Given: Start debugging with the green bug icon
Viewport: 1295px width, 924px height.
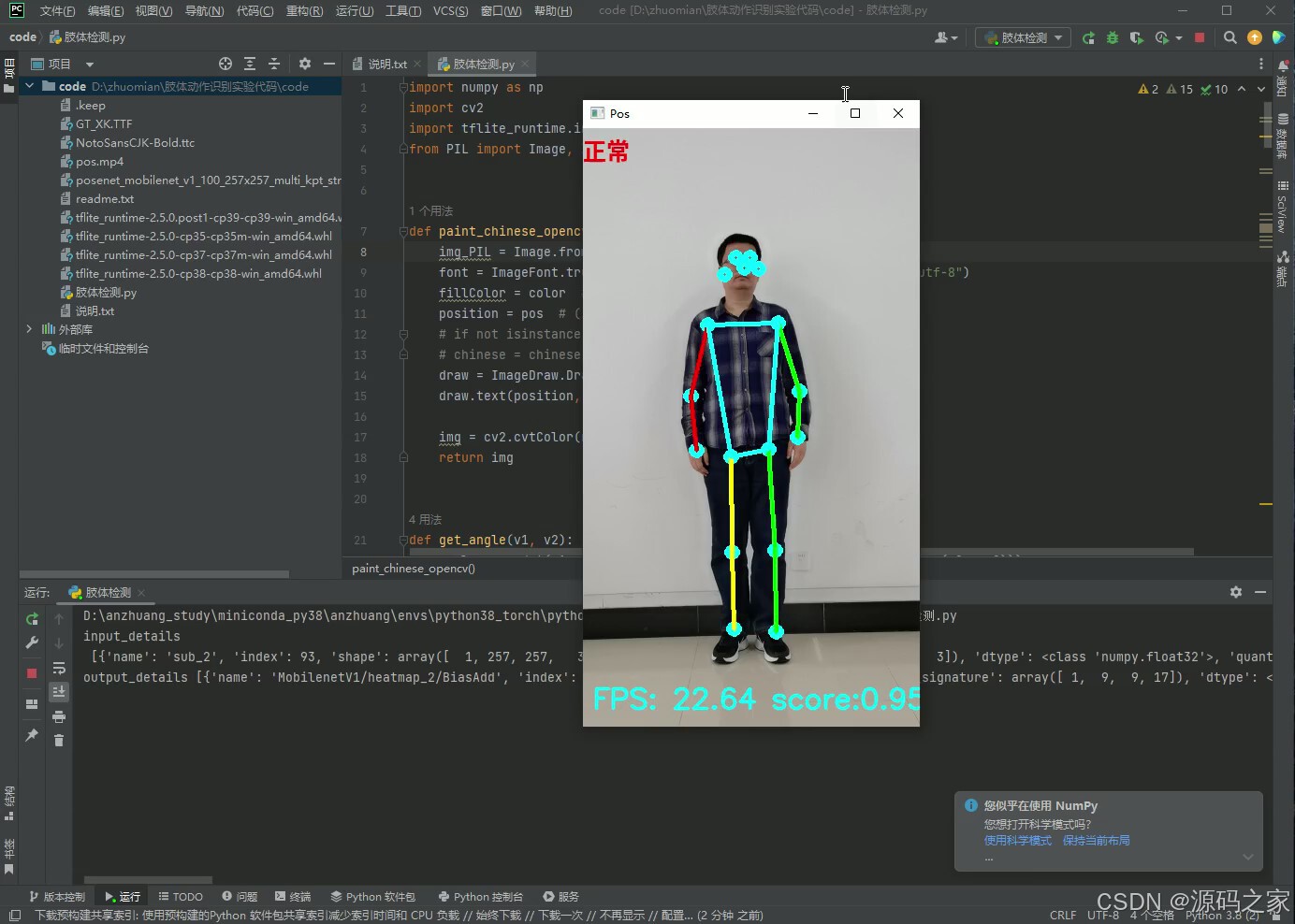Looking at the screenshot, I should [x=1113, y=37].
